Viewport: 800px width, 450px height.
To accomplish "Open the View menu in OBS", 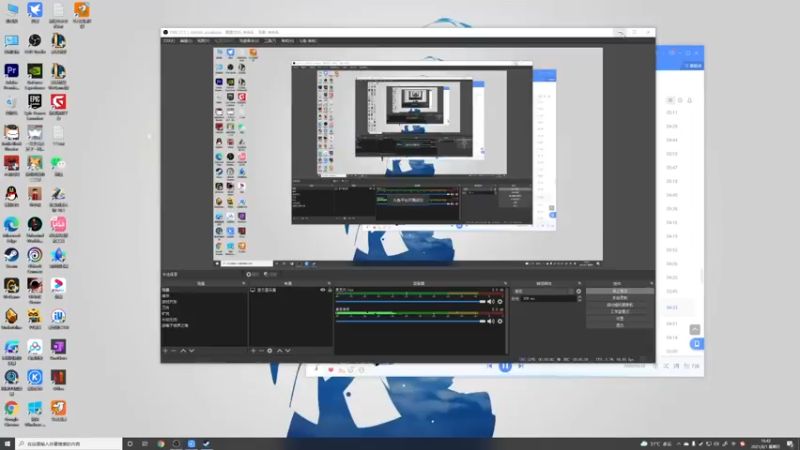I will tap(203, 41).
